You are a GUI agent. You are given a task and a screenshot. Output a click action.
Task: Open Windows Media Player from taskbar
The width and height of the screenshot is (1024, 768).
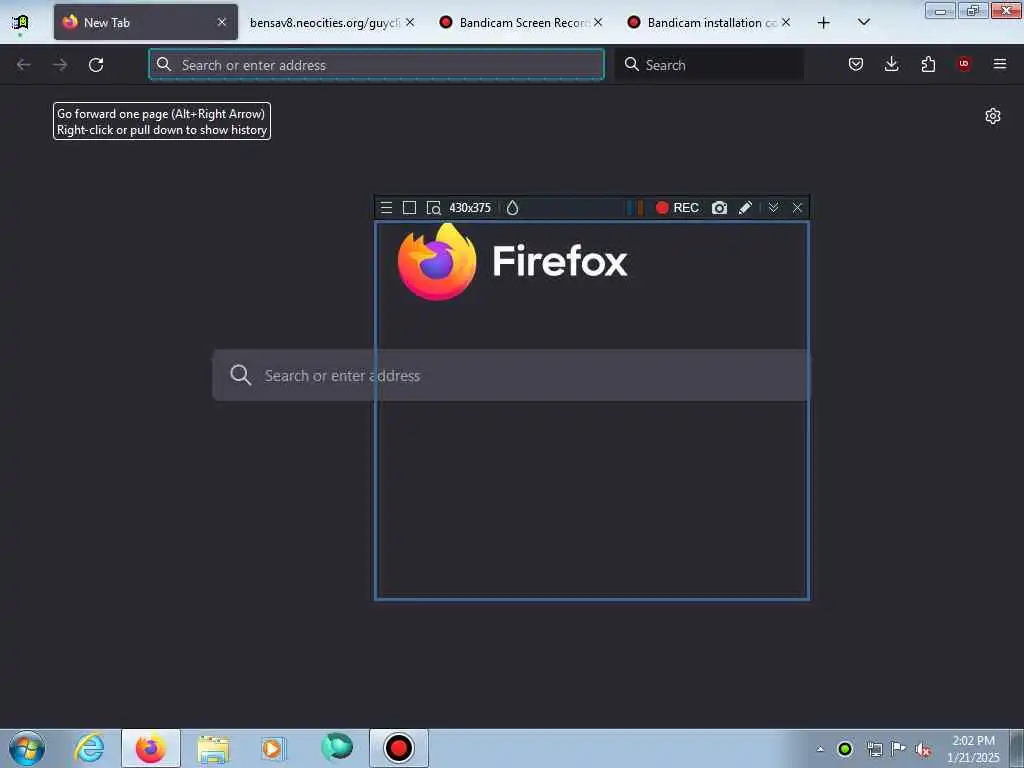click(272, 748)
